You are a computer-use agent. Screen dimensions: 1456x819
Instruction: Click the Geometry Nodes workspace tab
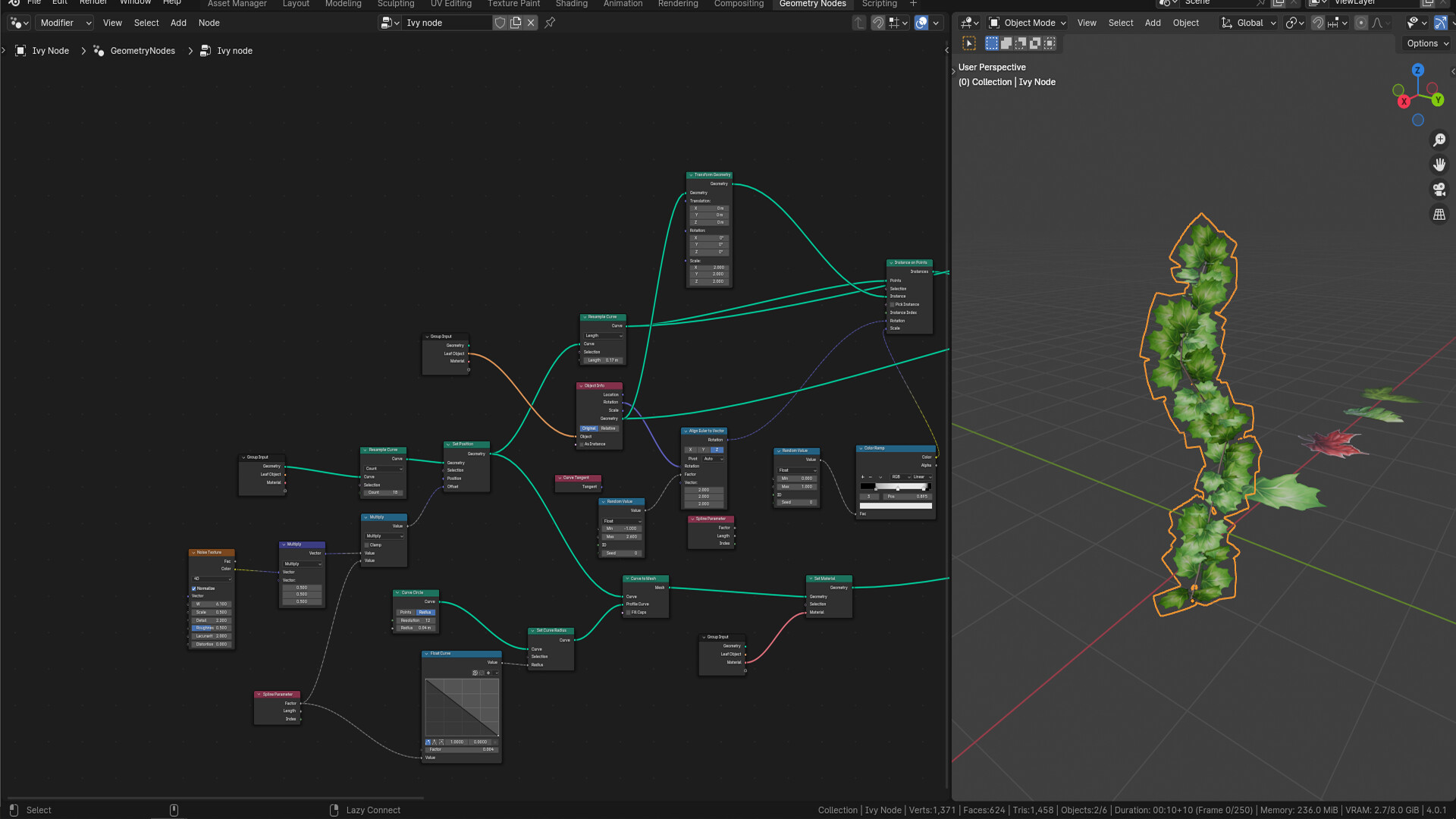coord(812,5)
